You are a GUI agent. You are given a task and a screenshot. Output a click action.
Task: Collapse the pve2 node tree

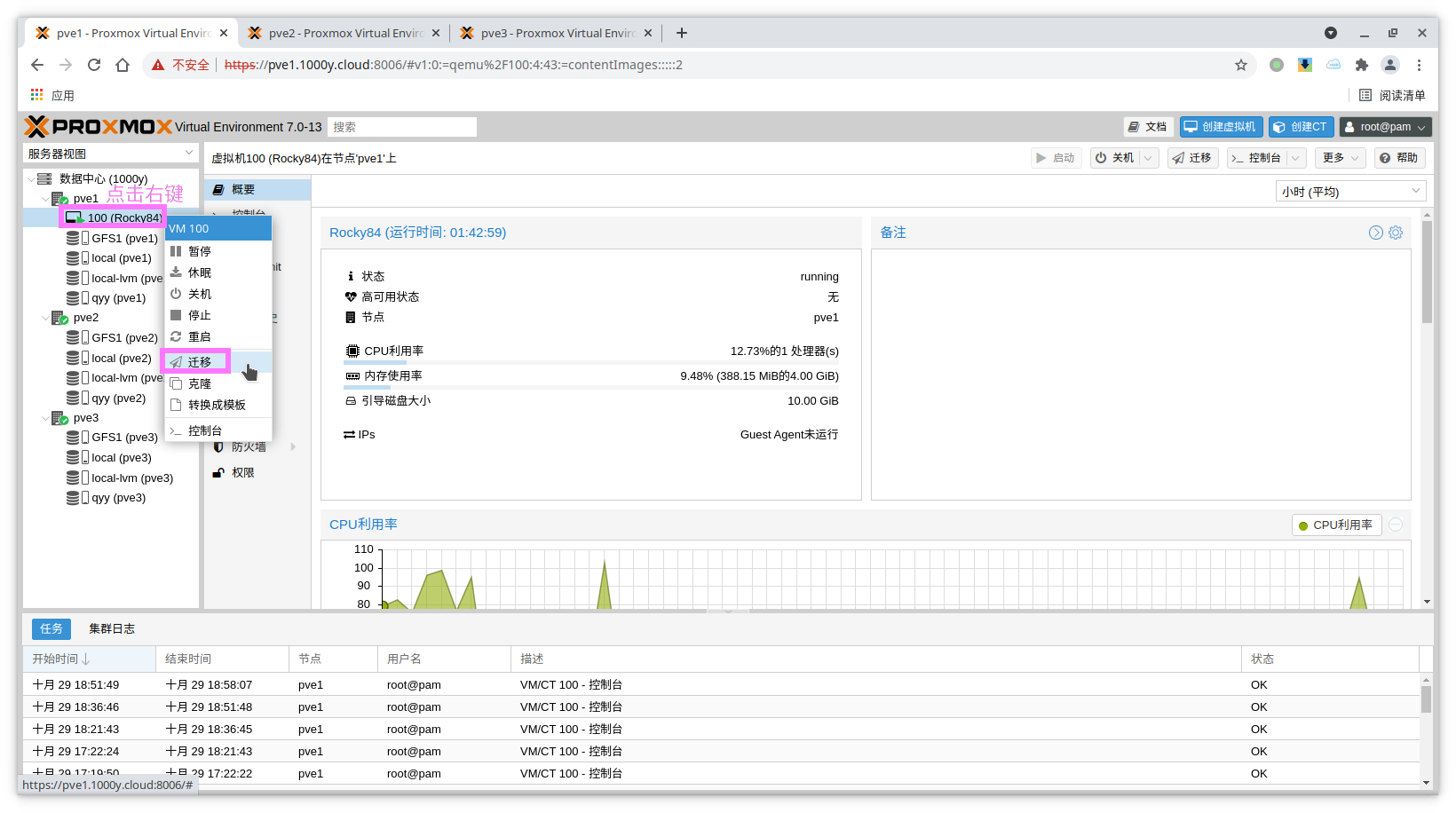click(45, 318)
